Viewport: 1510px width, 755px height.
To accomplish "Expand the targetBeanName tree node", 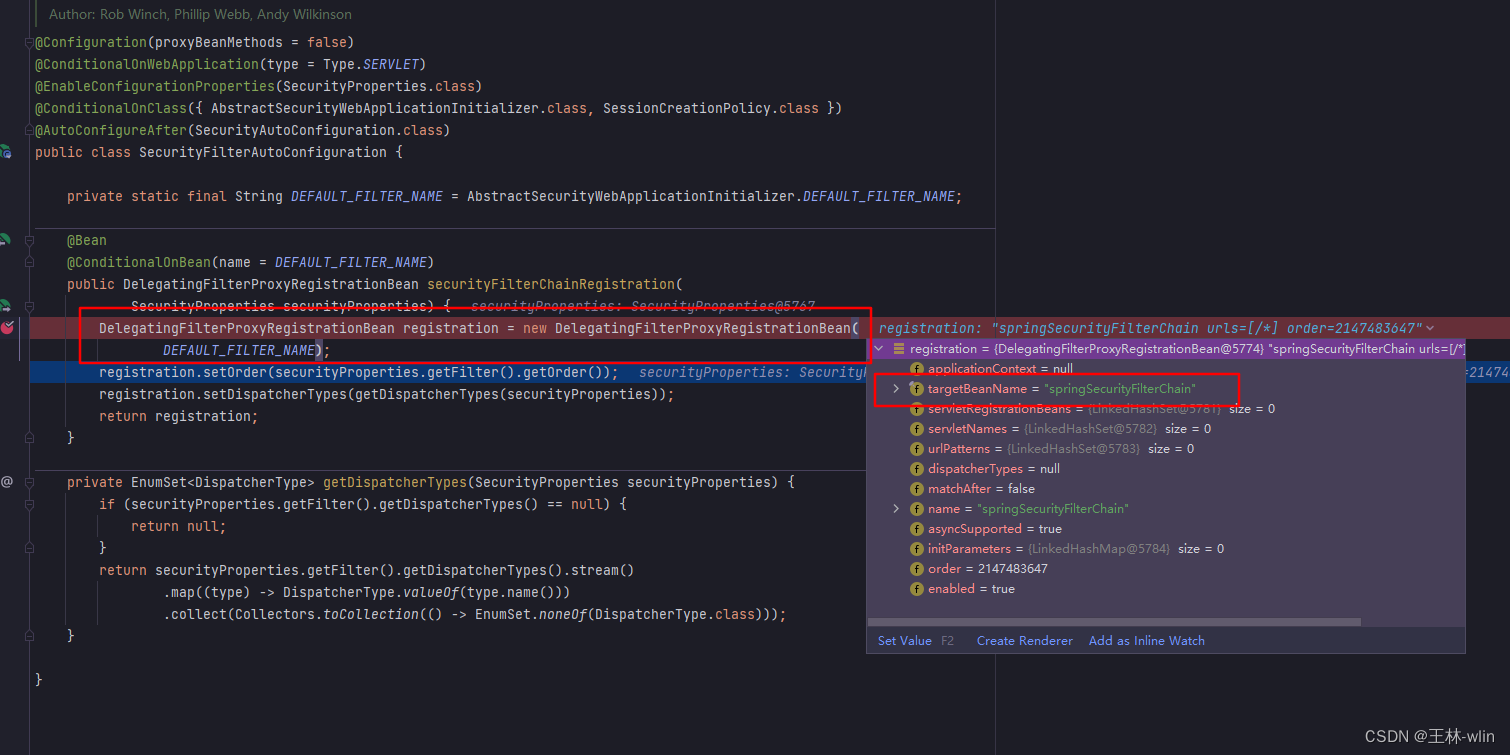I will click(896, 388).
